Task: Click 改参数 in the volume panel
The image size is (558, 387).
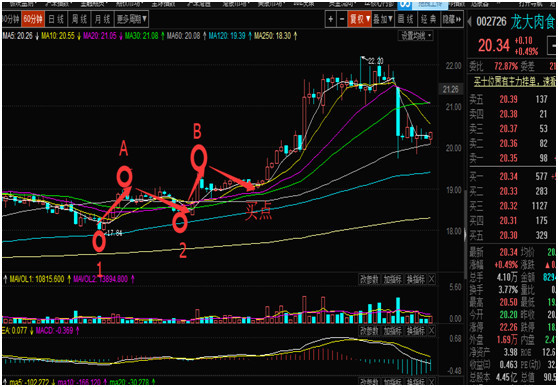Action: pos(370,280)
